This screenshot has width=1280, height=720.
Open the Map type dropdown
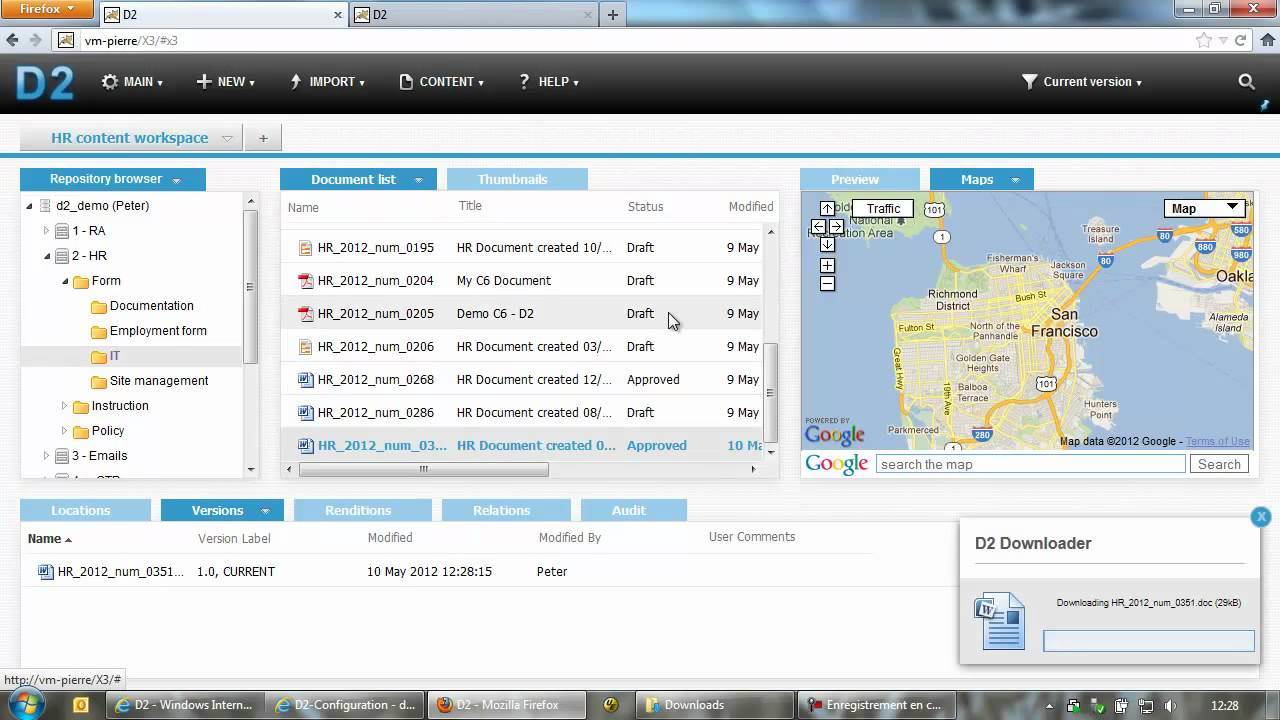tap(1204, 208)
